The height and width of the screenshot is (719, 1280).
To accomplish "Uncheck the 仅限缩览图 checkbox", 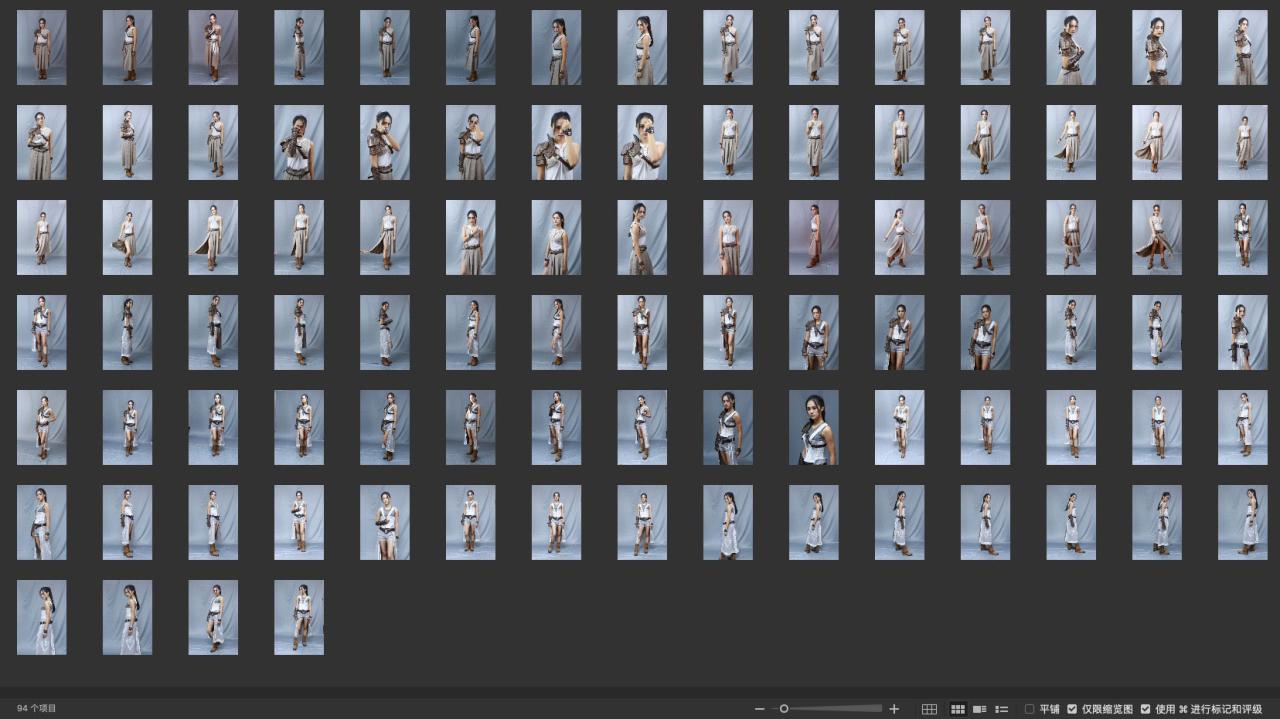I will (1072, 709).
